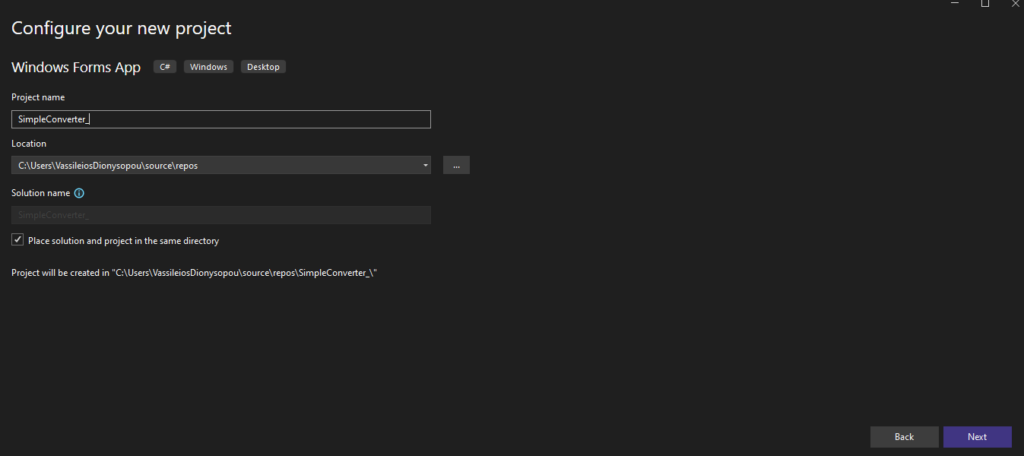1024x456 pixels.
Task: Click the Windows Forms App template title
Action: [x=76, y=67]
